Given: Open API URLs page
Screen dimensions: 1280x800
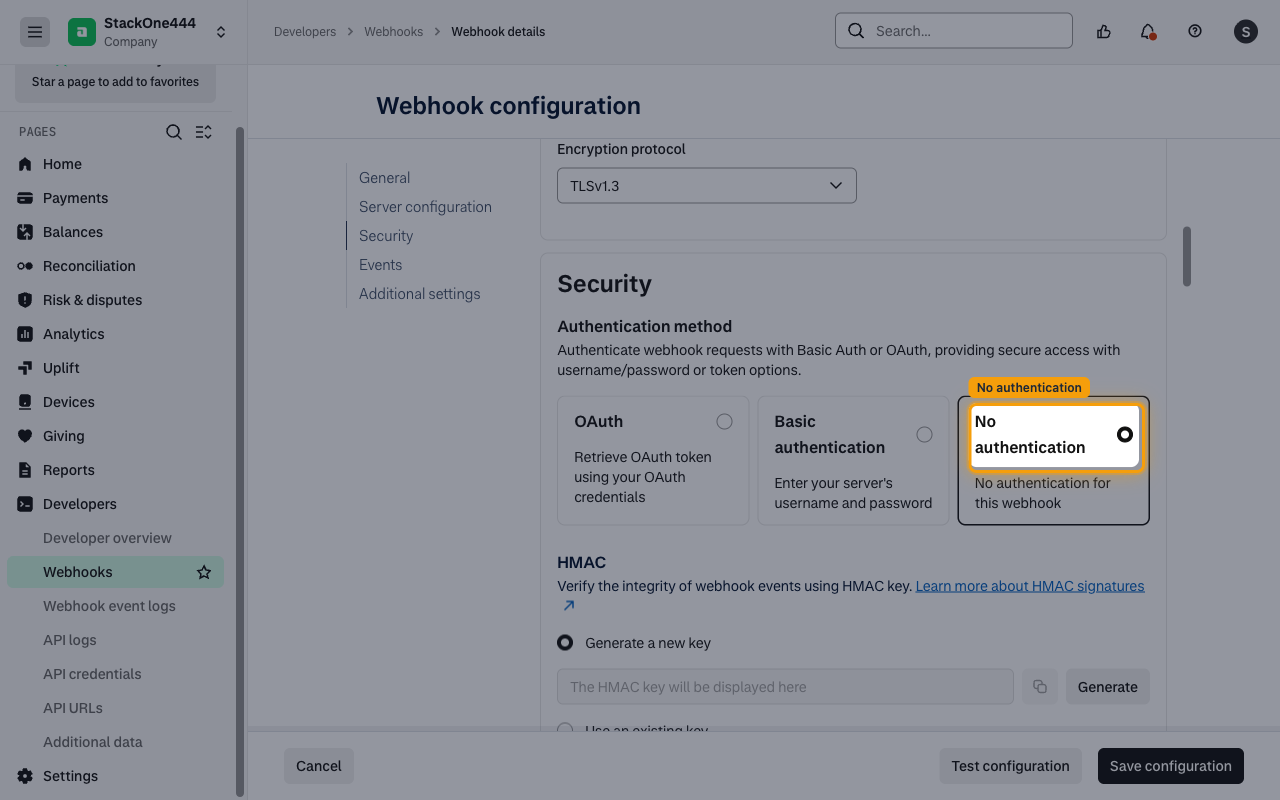Looking at the screenshot, I should [x=73, y=708].
